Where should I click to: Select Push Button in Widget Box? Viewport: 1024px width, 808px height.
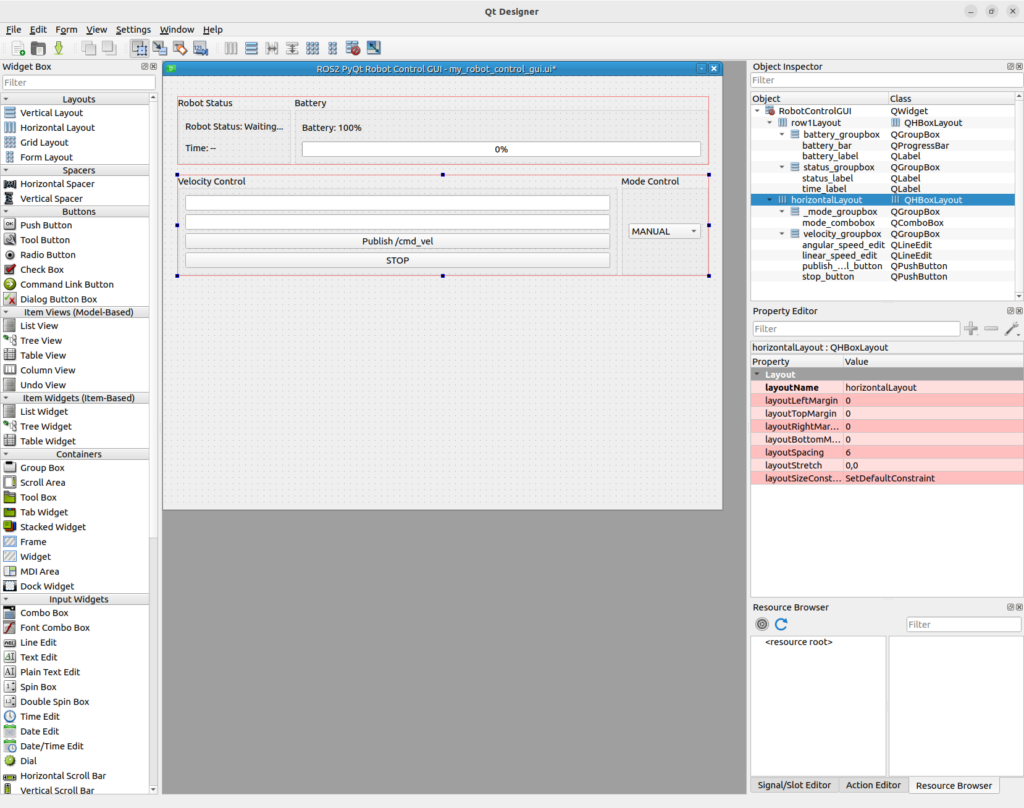(46, 225)
